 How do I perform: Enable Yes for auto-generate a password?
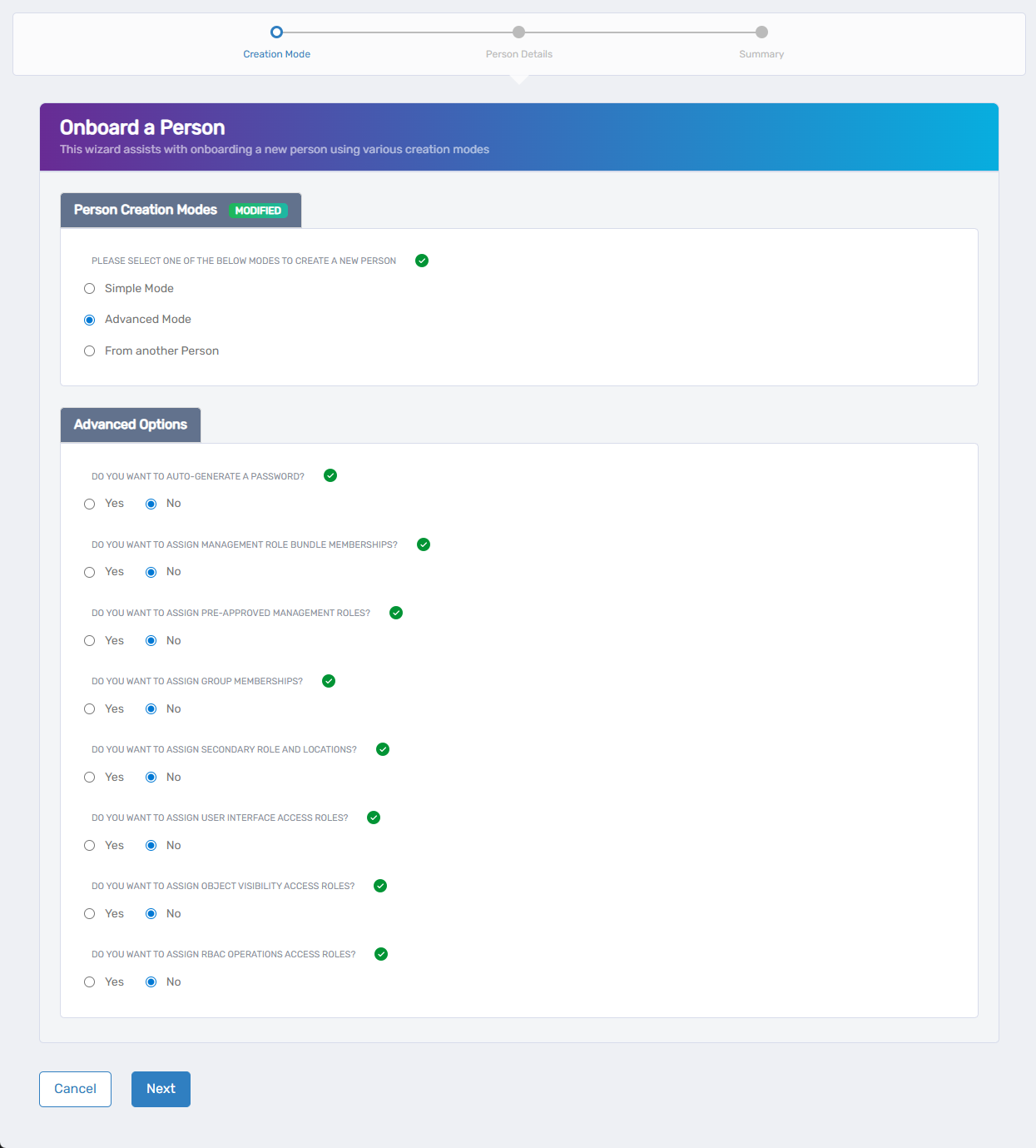tap(89, 504)
